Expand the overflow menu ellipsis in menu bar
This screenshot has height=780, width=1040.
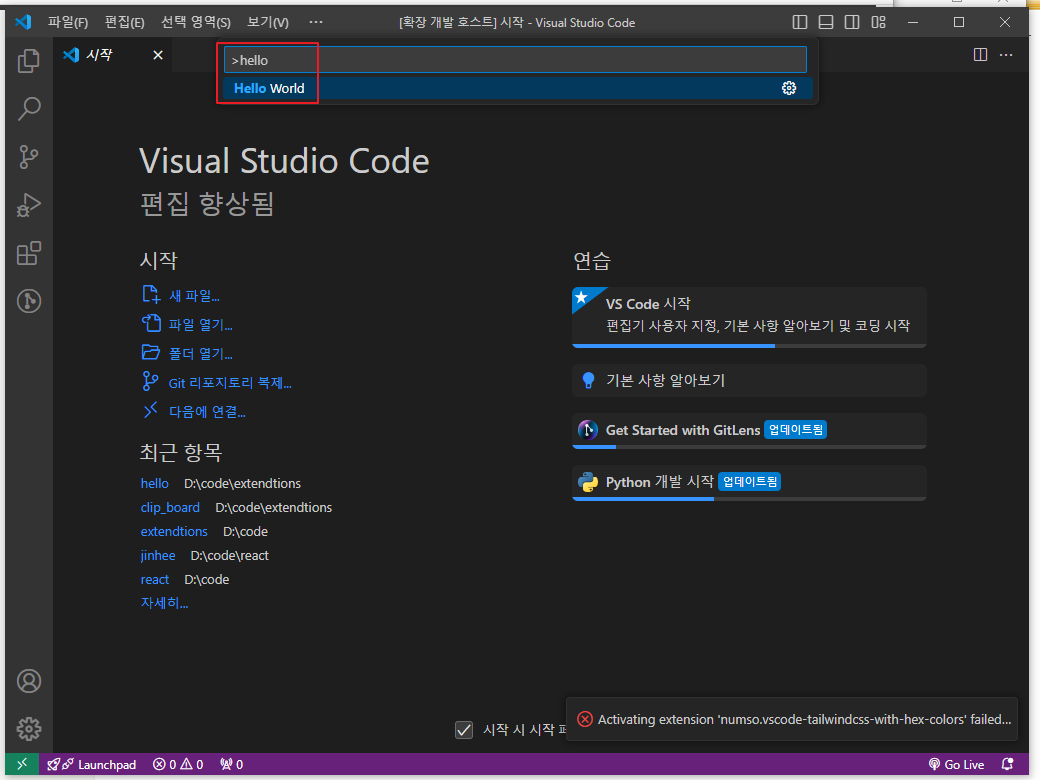pos(316,23)
